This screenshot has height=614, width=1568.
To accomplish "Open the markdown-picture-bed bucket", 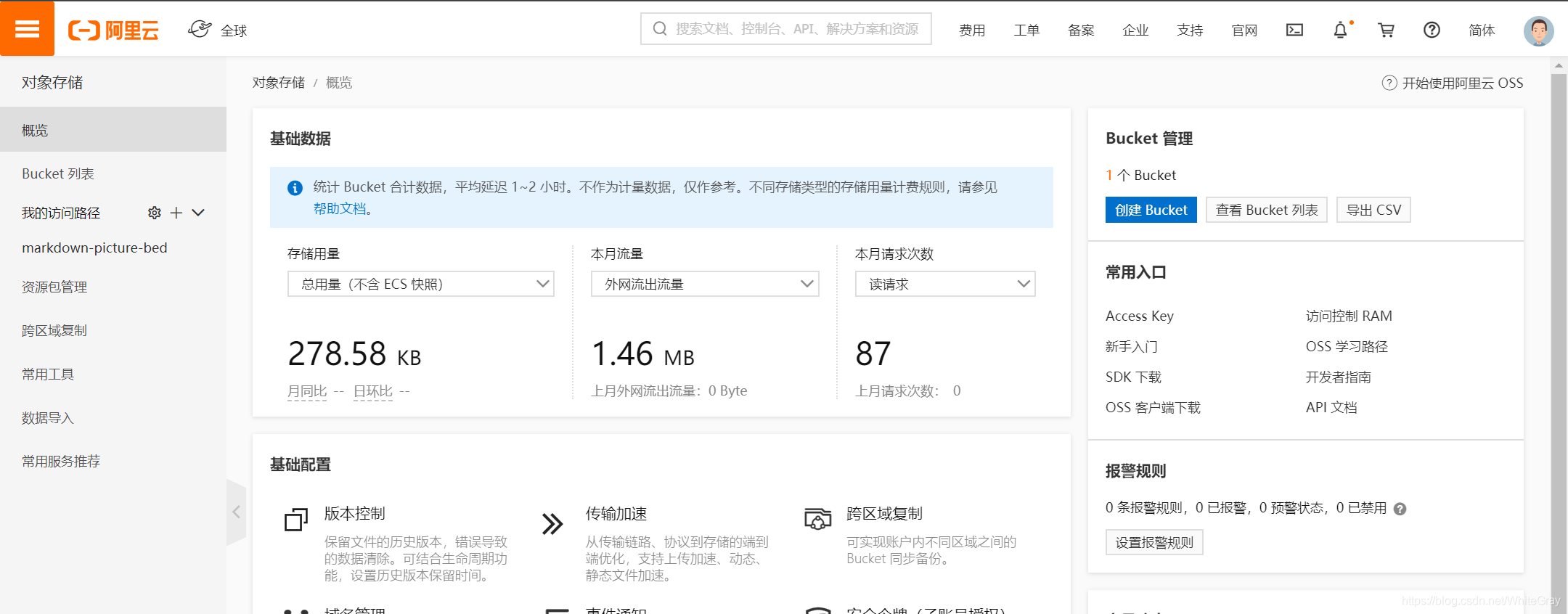I will click(94, 247).
